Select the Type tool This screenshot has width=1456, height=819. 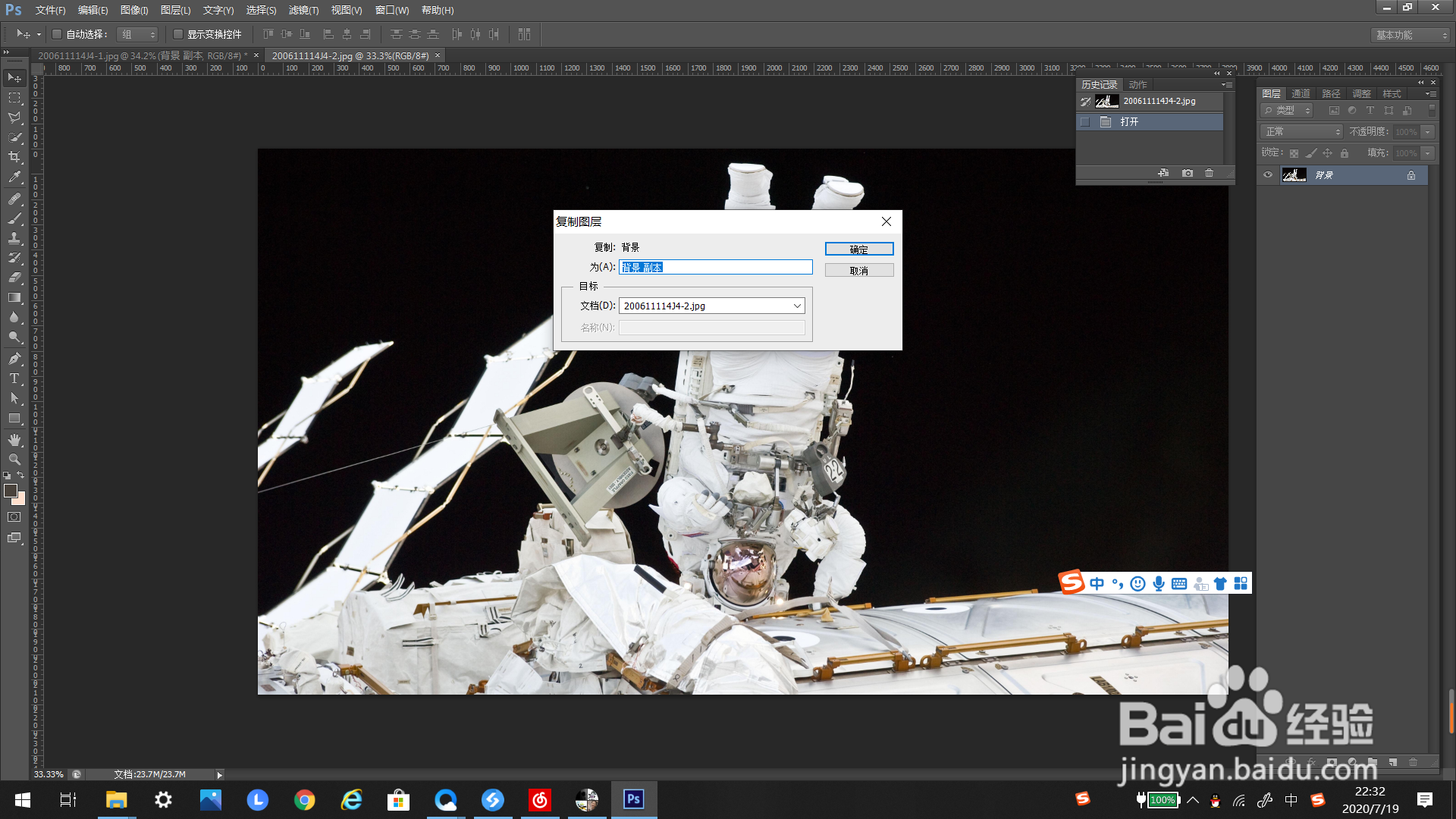click(14, 378)
